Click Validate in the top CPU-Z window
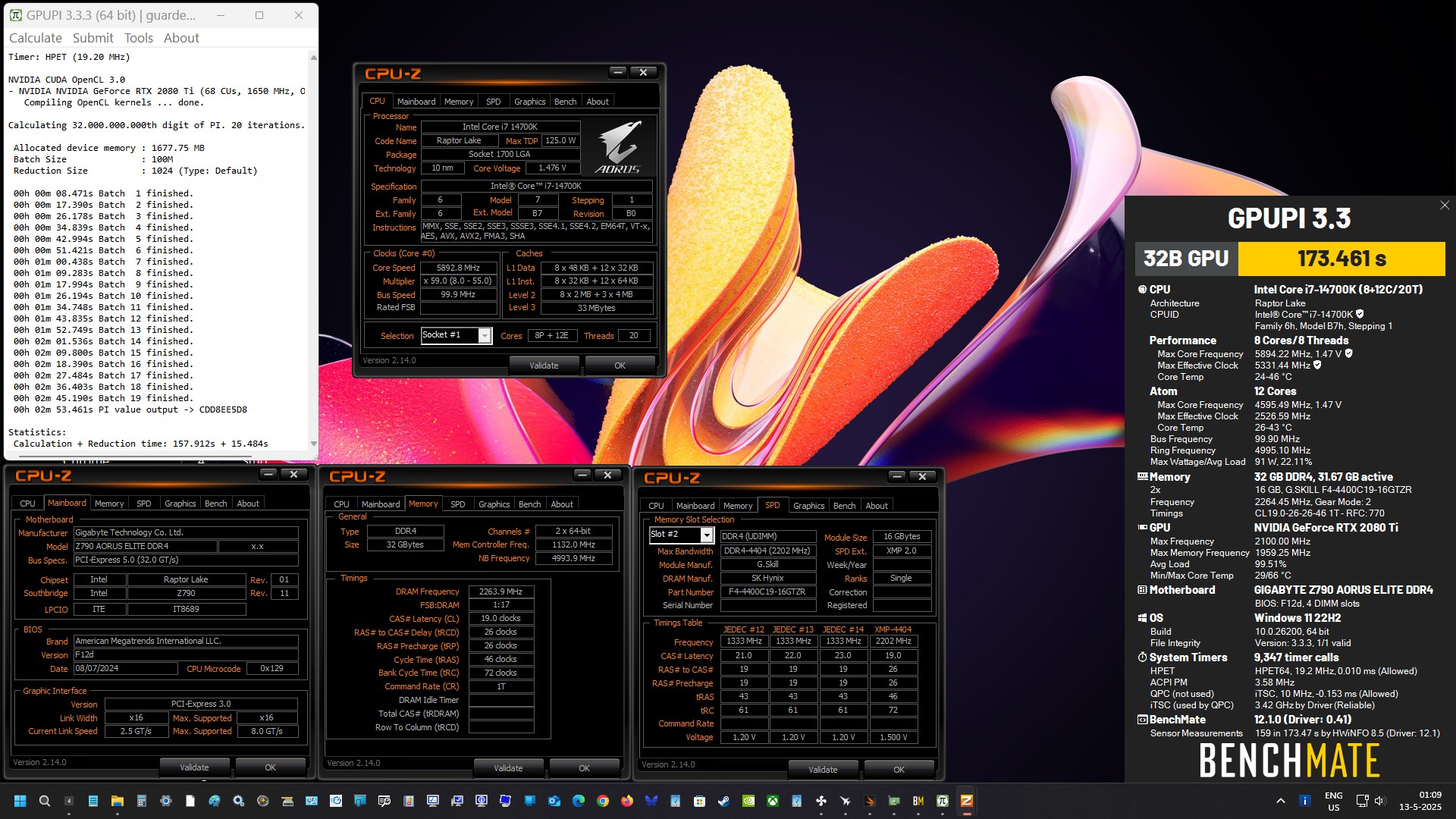Screen dimensions: 1456x819 pos(544,366)
